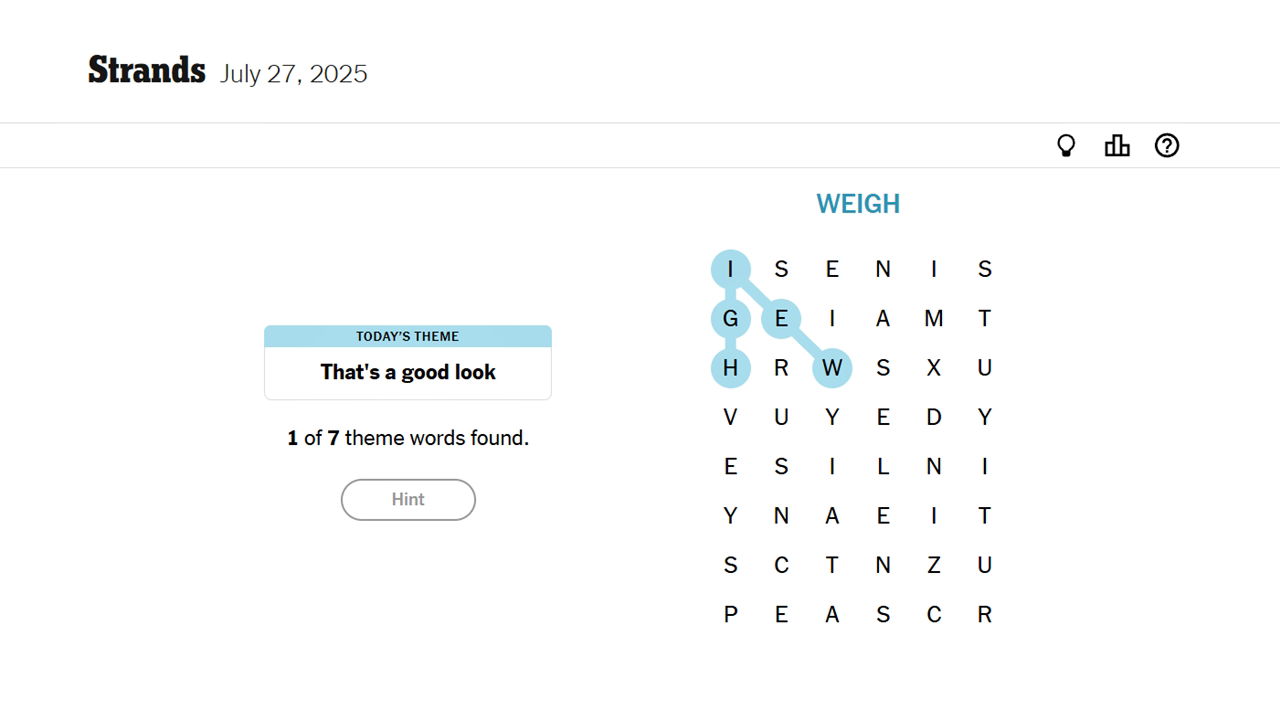Click the Hint button

pos(408,500)
